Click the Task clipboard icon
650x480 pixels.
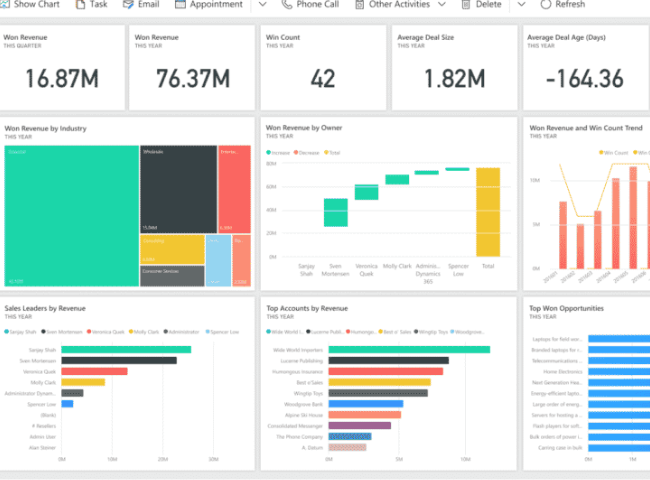(x=81, y=4)
